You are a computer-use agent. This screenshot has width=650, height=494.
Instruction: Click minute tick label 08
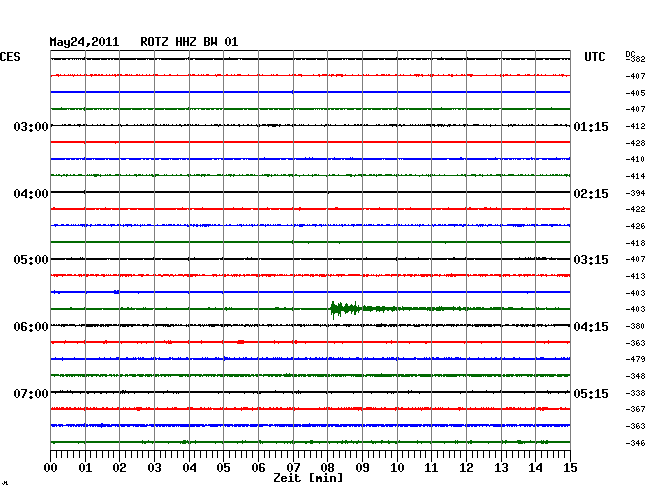click(327, 467)
